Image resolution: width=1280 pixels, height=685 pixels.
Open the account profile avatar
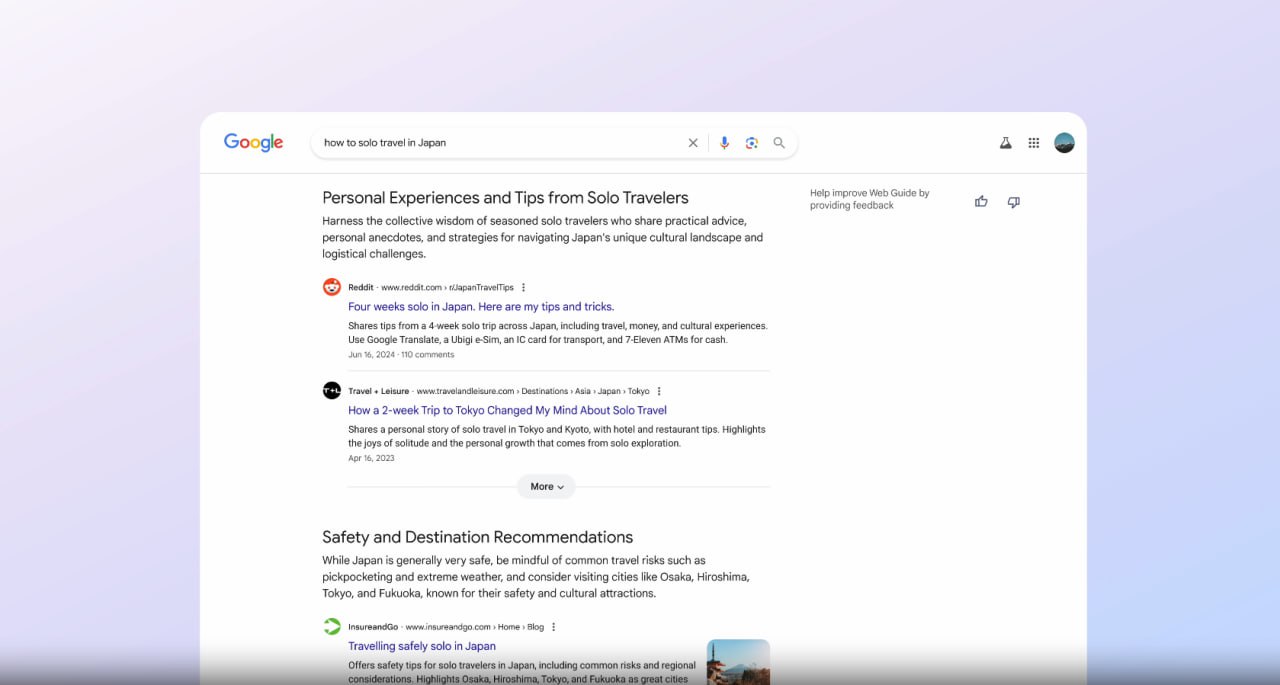point(1065,143)
